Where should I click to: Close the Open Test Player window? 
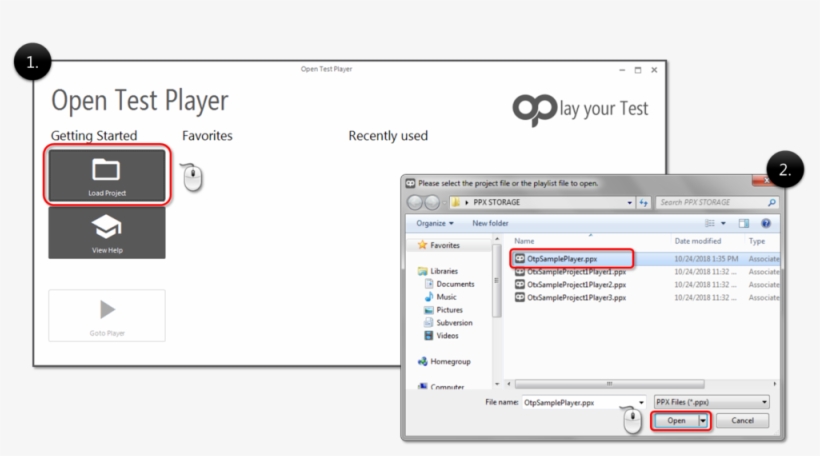pyautogui.click(x=654, y=70)
